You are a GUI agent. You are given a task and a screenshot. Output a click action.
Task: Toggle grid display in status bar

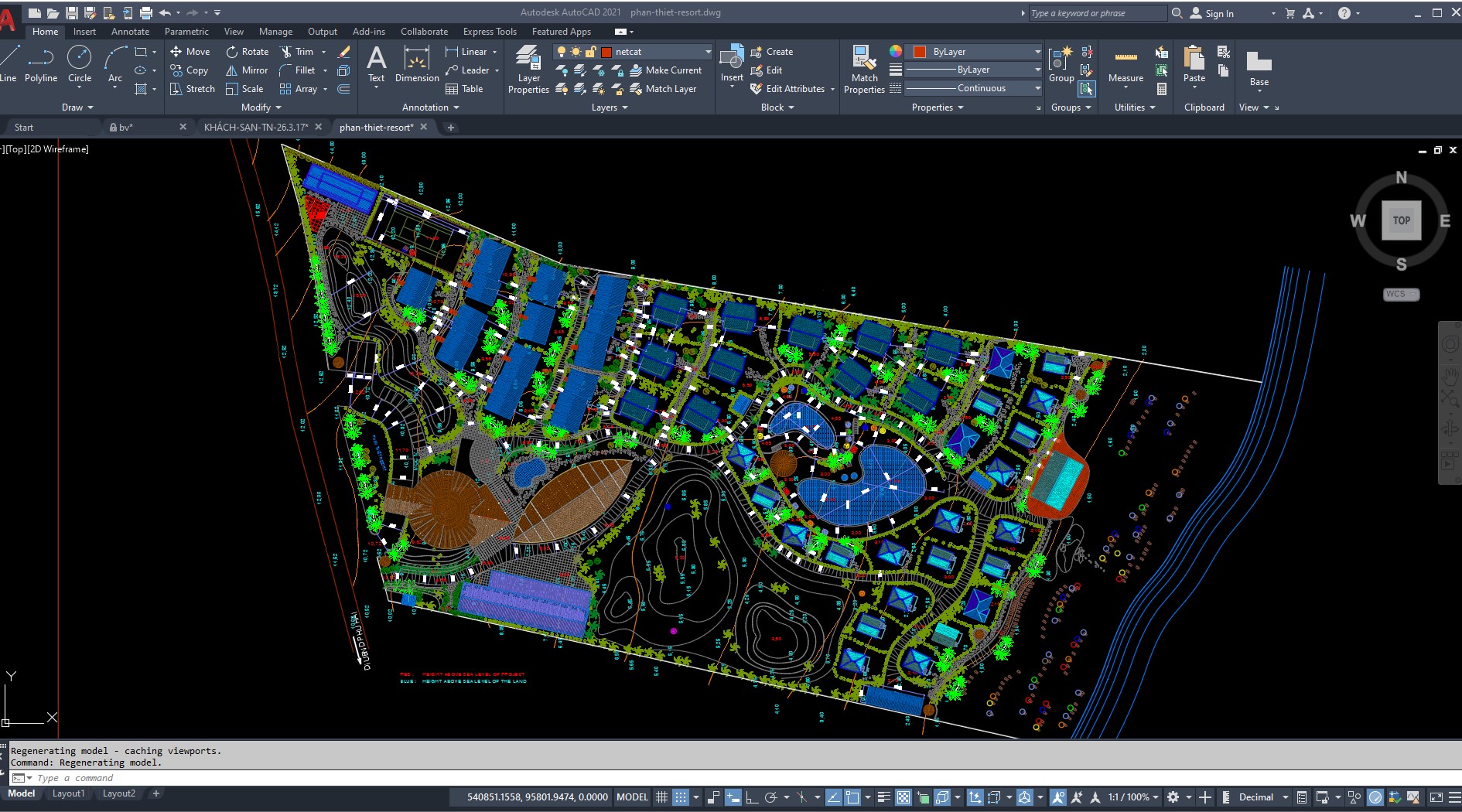662,797
